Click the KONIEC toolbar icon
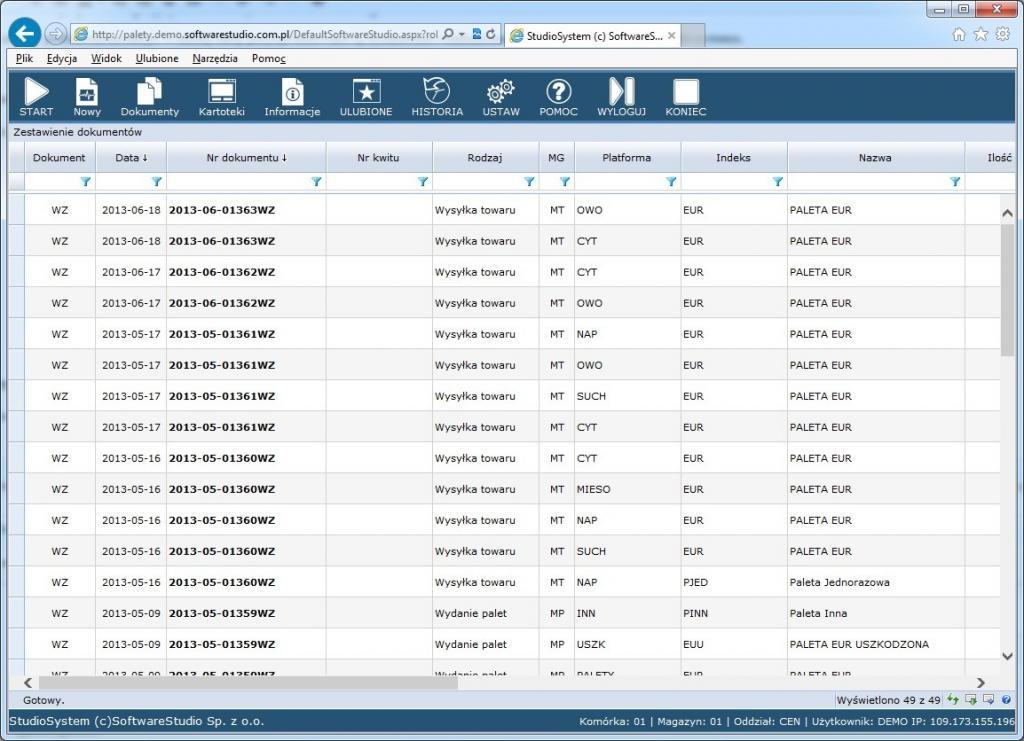 (685, 93)
